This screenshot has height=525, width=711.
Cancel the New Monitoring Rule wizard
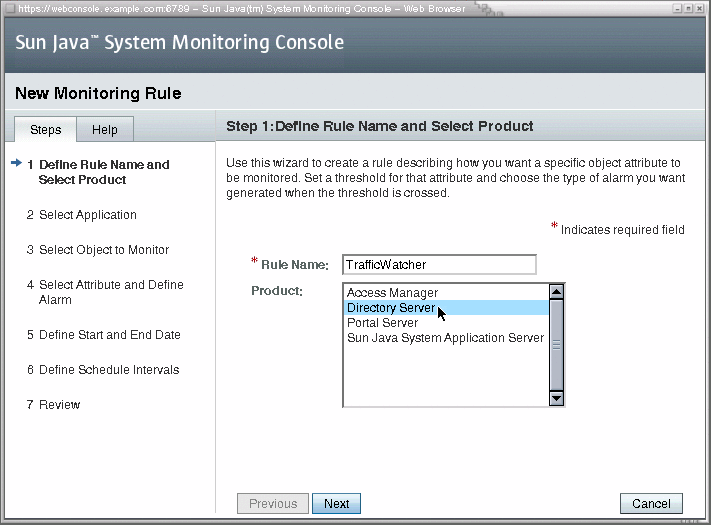[651, 504]
